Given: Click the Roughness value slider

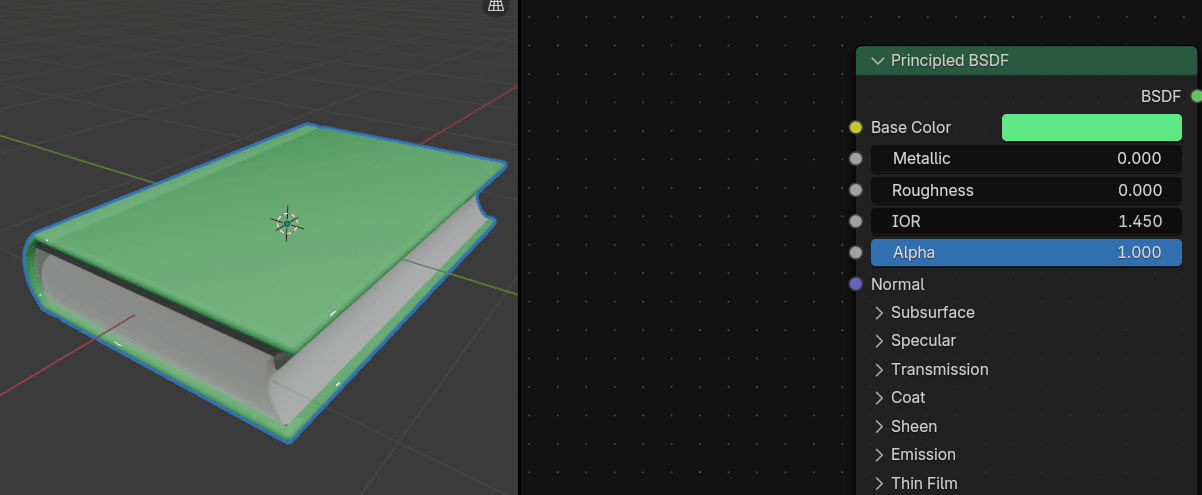Looking at the screenshot, I should pos(1026,190).
